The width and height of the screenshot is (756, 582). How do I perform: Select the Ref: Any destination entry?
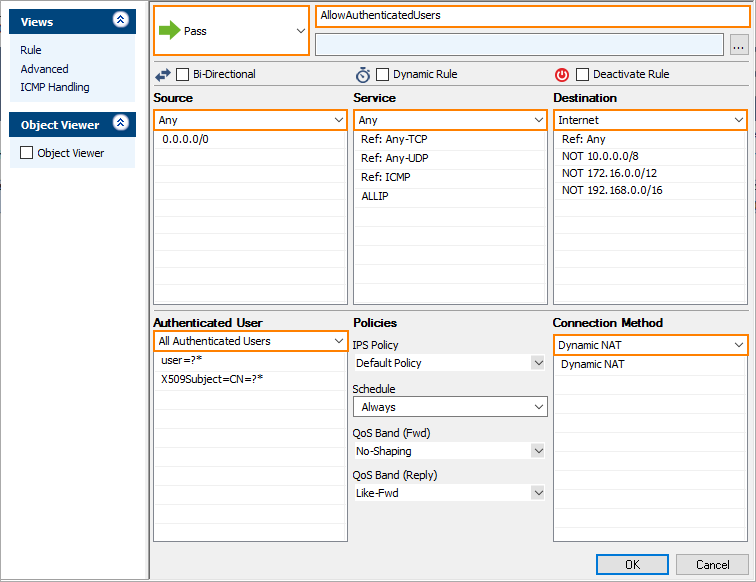pyautogui.click(x=650, y=139)
